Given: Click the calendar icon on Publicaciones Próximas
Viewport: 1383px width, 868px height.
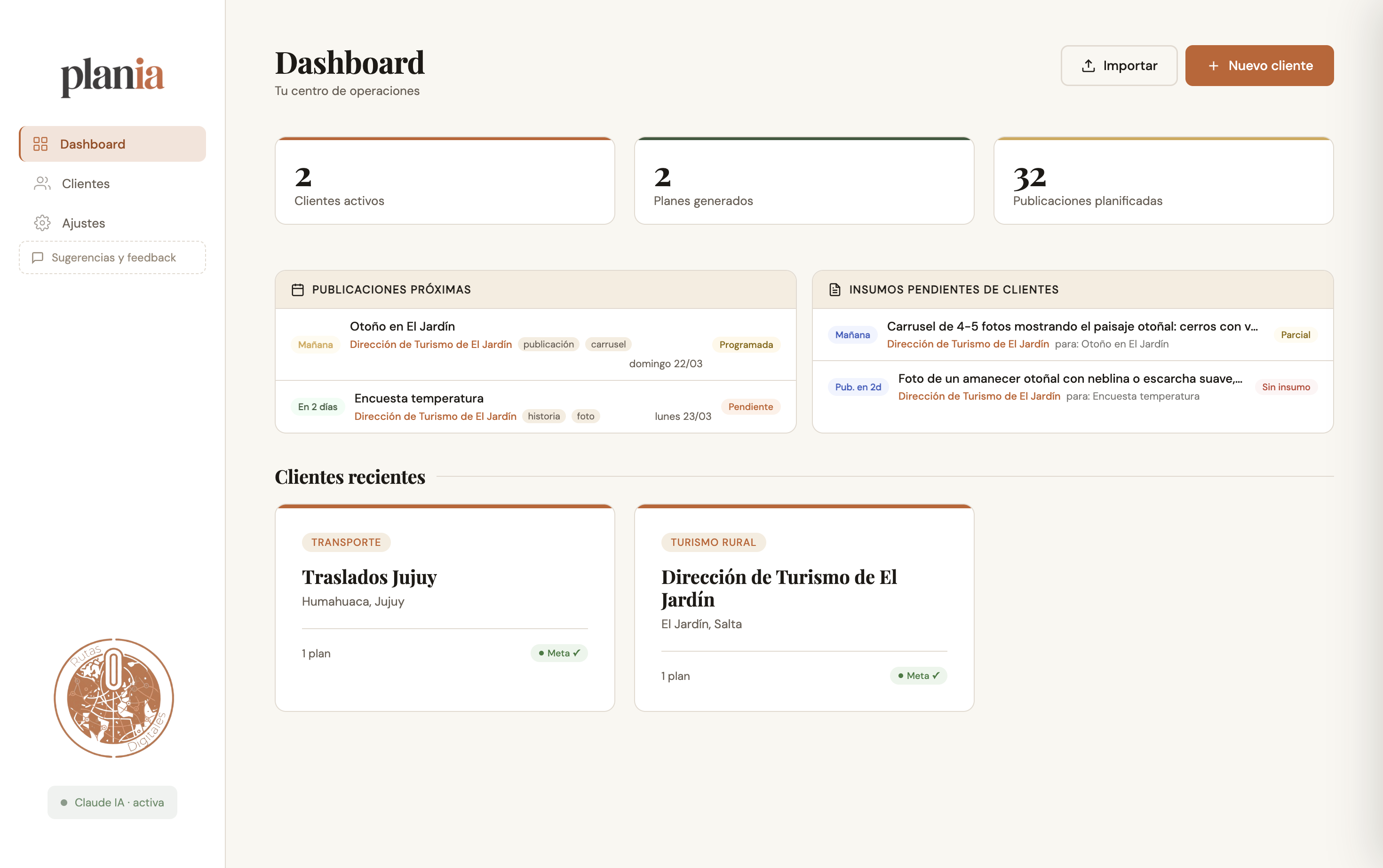Looking at the screenshot, I should [298, 289].
